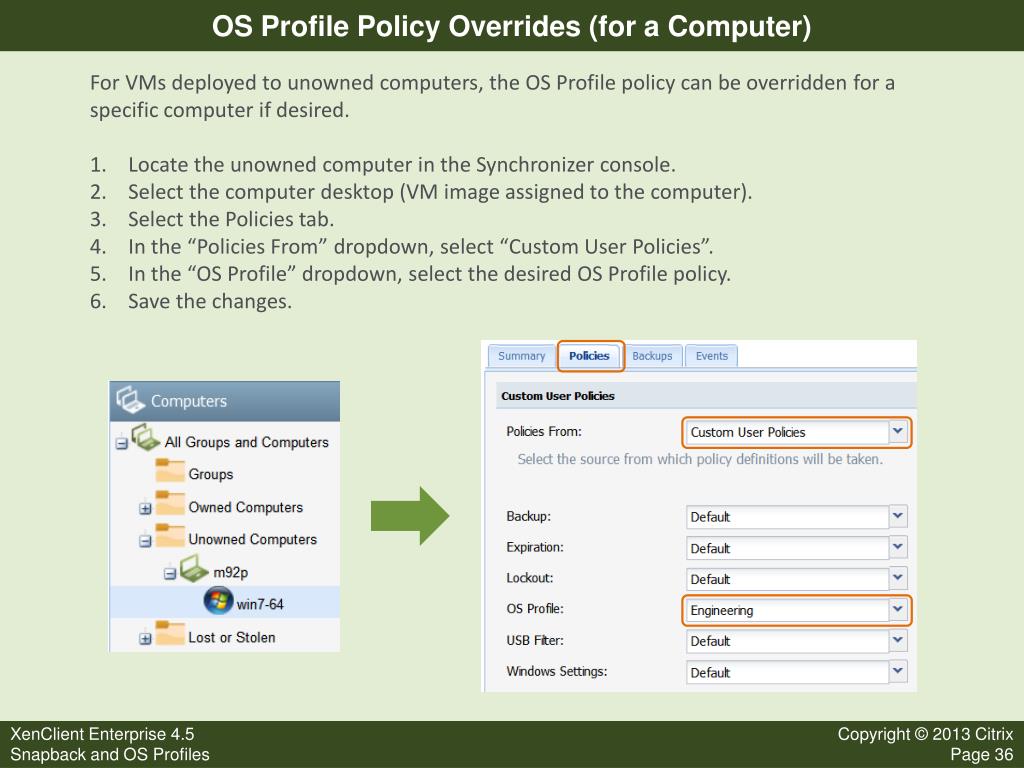Select the m92p tree item label
Screen dimensions: 1024x768
click(231, 572)
